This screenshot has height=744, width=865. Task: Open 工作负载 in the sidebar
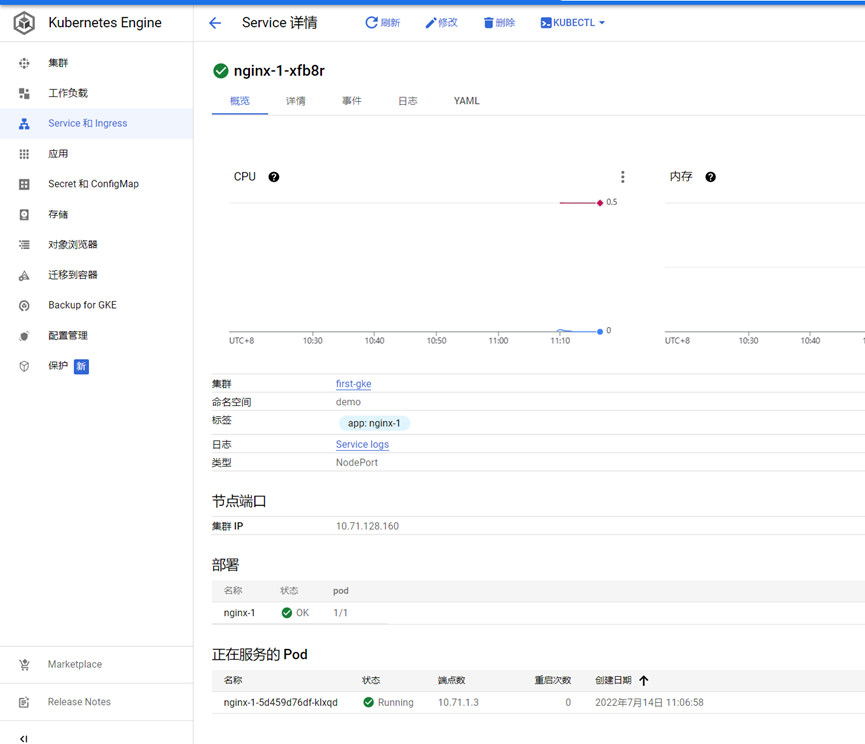[x=68, y=93]
